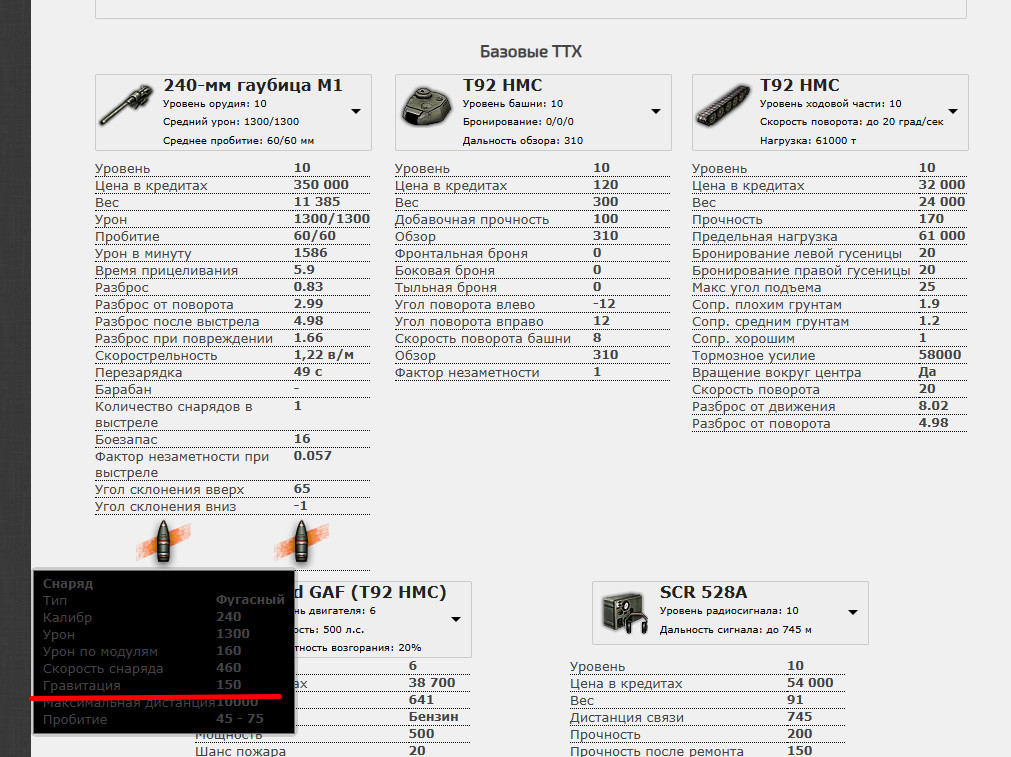Click the Тормозное усилие value 58000
1011x757 pixels.
[940, 355]
